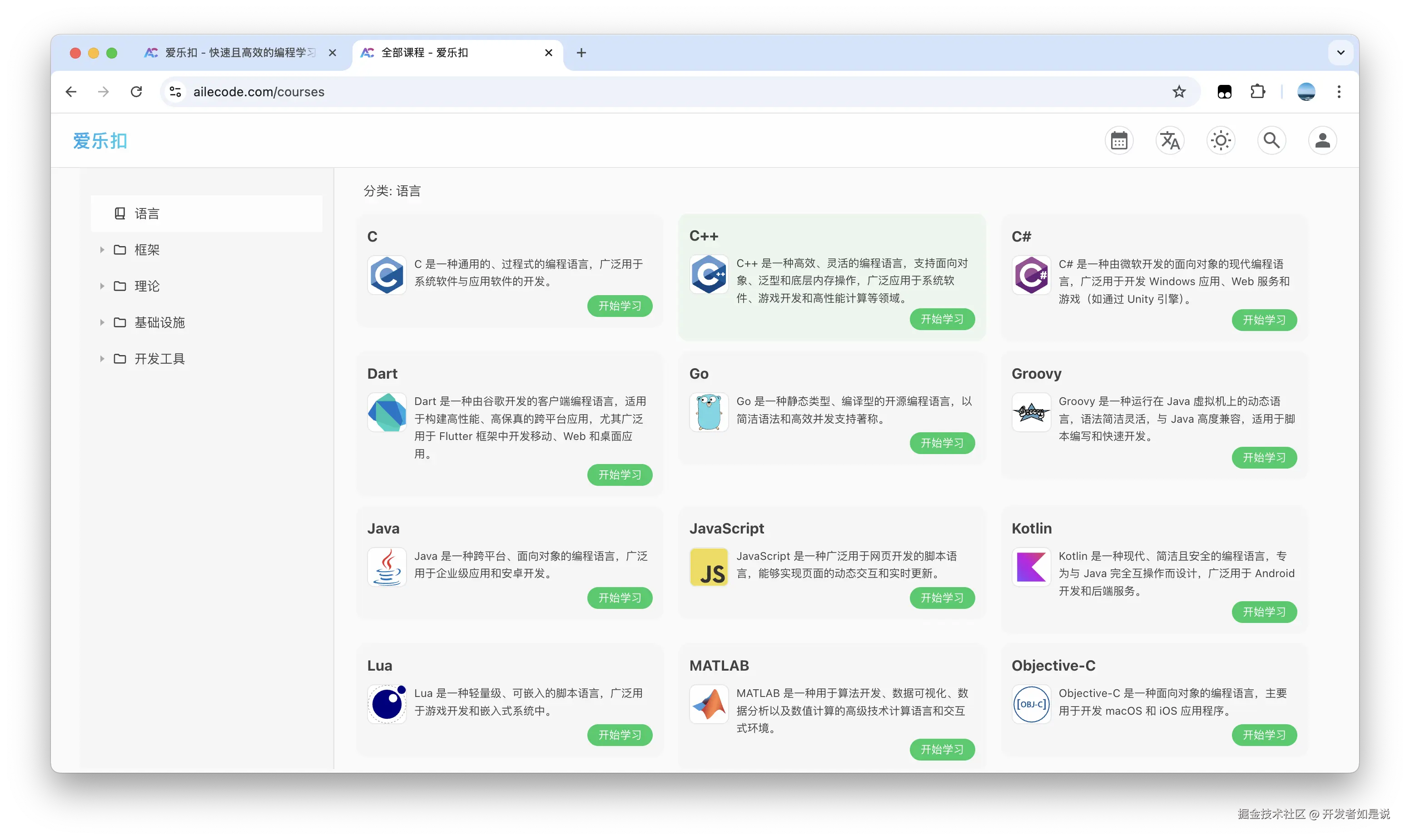The height and width of the screenshot is (840, 1410).
Task: Click the Java cup logo
Action: [x=387, y=567]
